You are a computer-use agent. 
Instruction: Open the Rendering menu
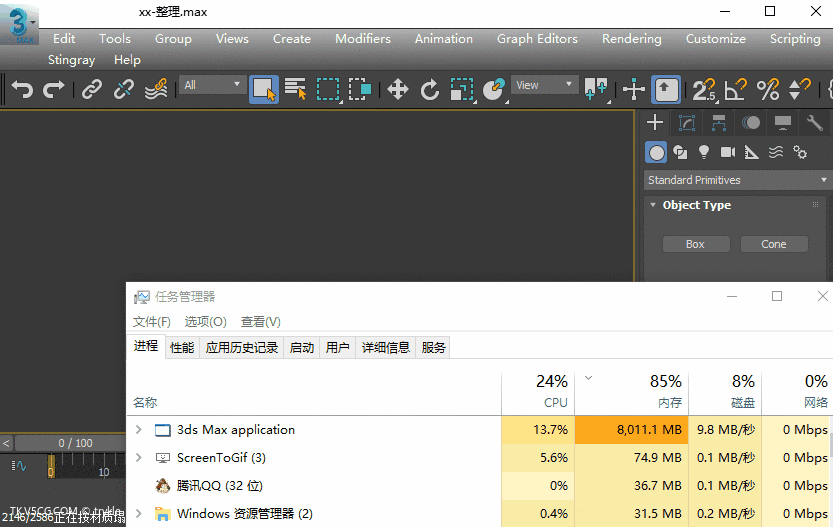[632, 39]
